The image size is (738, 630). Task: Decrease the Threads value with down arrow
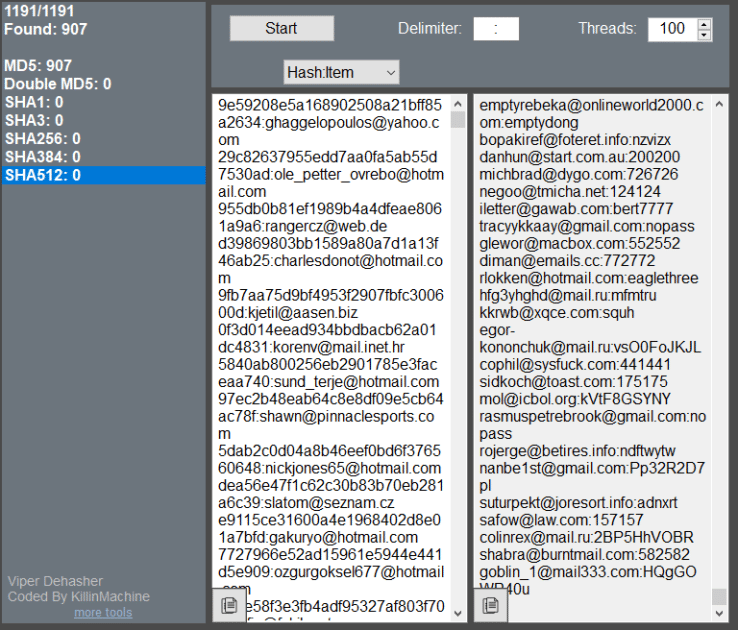pos(704,35)
